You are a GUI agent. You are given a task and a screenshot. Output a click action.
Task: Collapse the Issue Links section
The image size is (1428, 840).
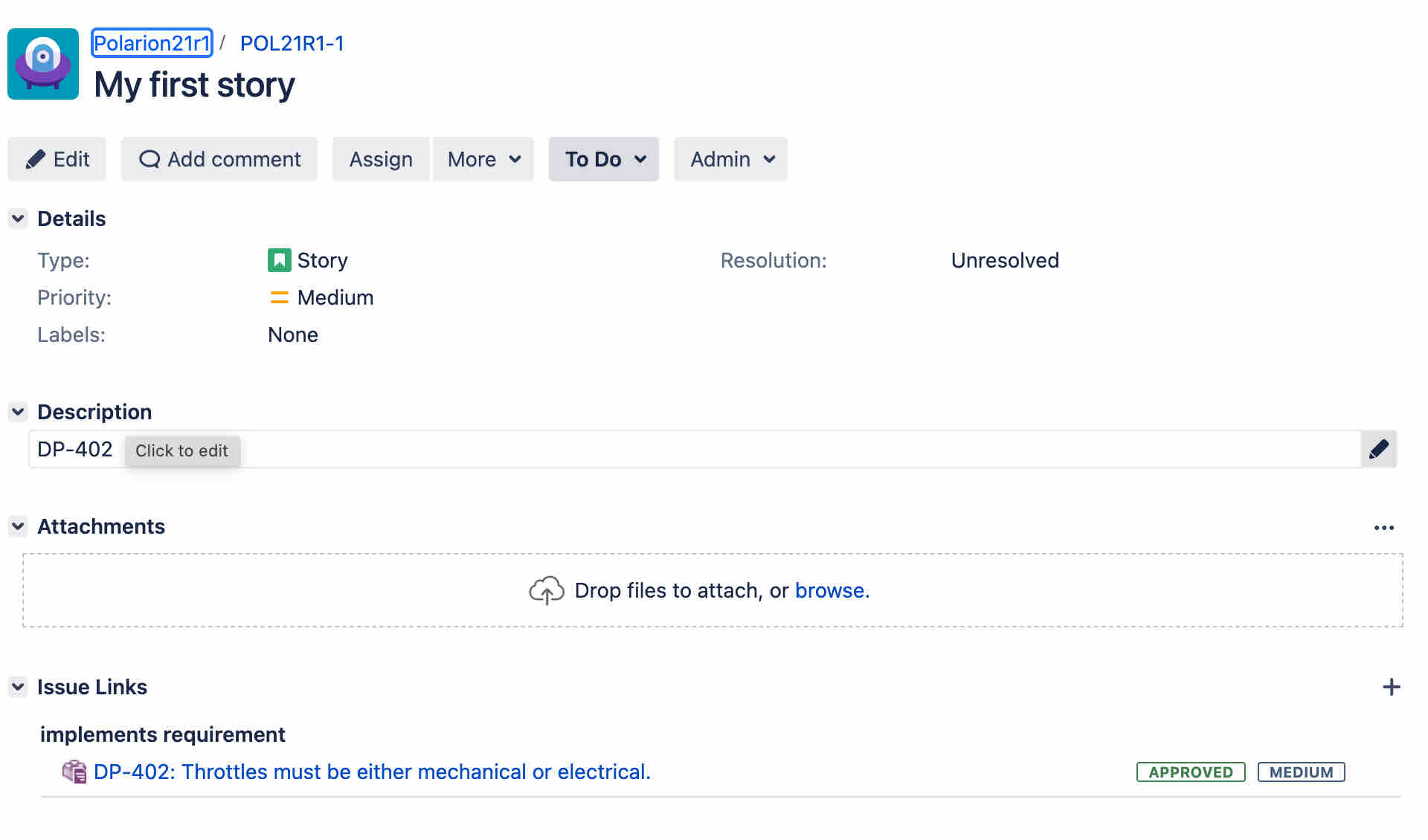(x=18, y=687)
